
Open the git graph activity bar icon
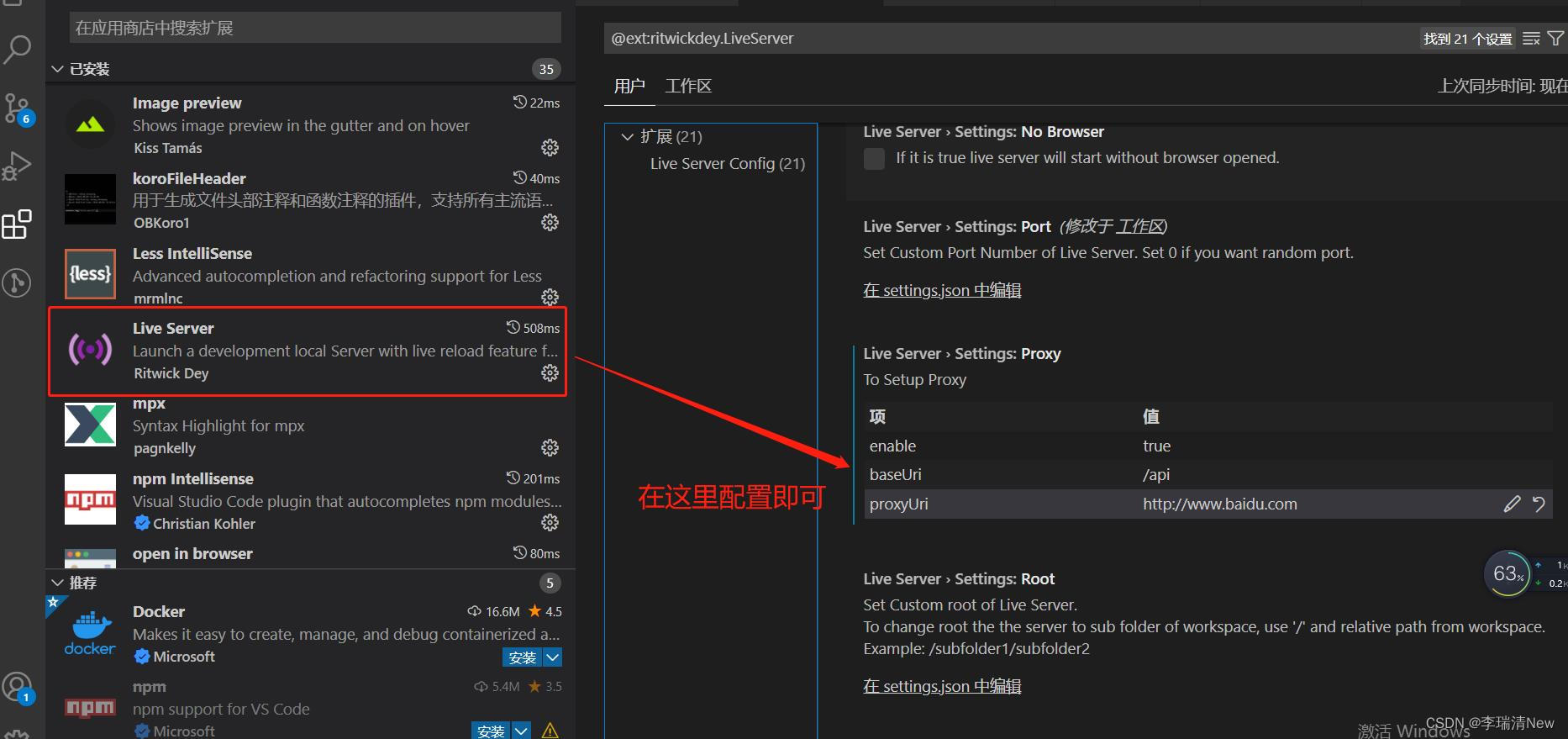pos(17,282)
